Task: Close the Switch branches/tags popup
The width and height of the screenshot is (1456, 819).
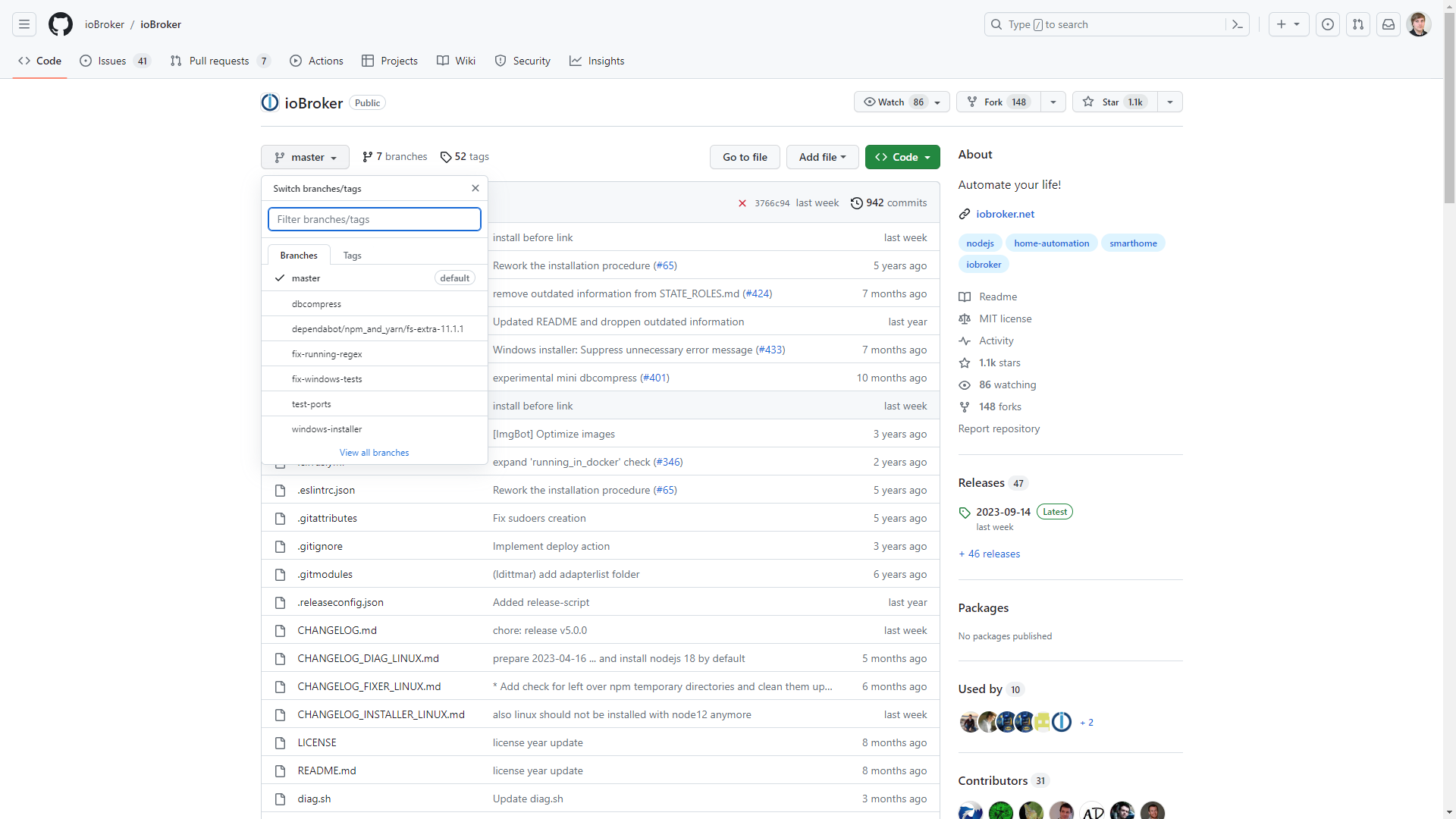Action: click(475, 188)
